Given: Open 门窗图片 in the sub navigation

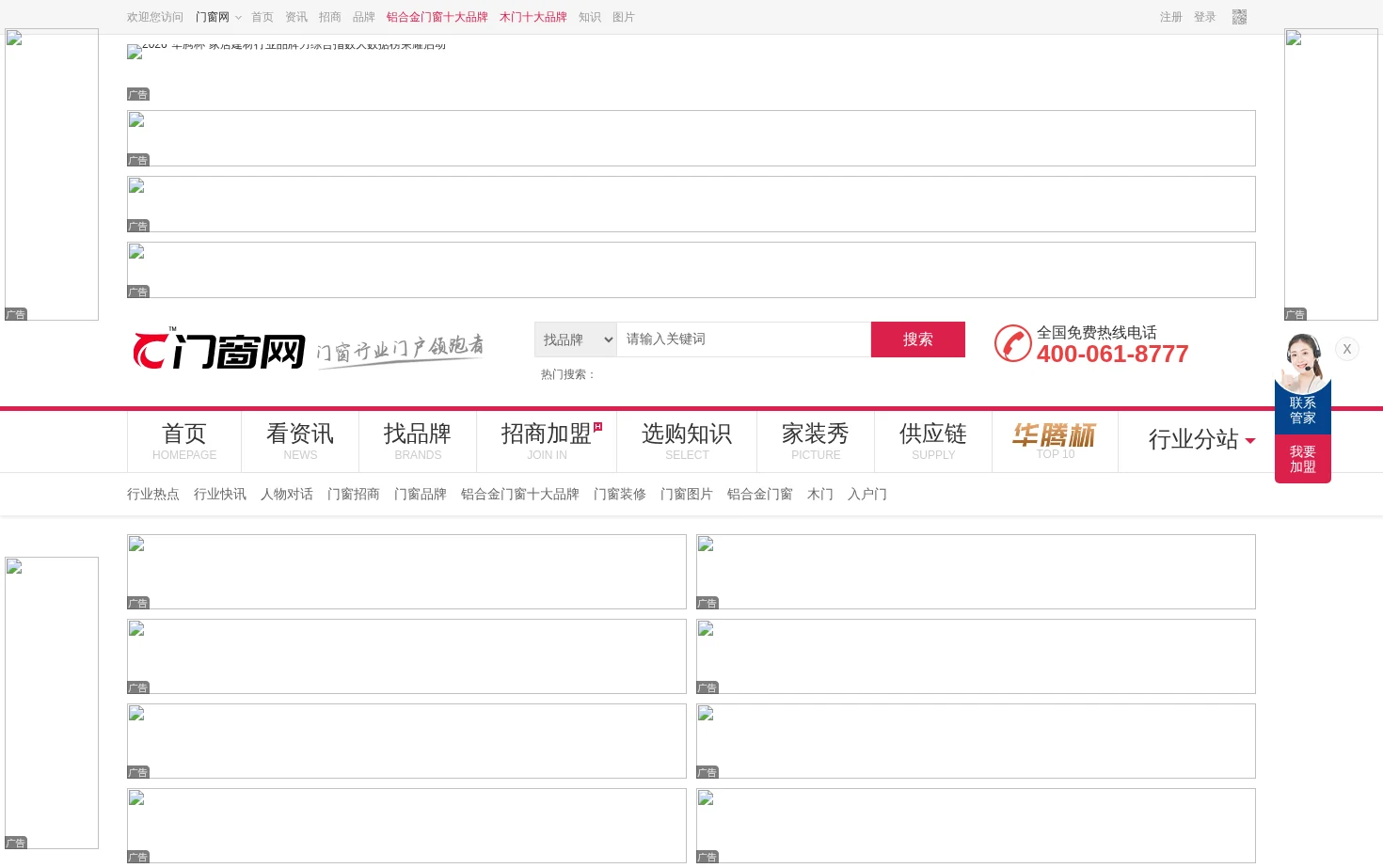Looking at the screenshot, I should (687, 494).
